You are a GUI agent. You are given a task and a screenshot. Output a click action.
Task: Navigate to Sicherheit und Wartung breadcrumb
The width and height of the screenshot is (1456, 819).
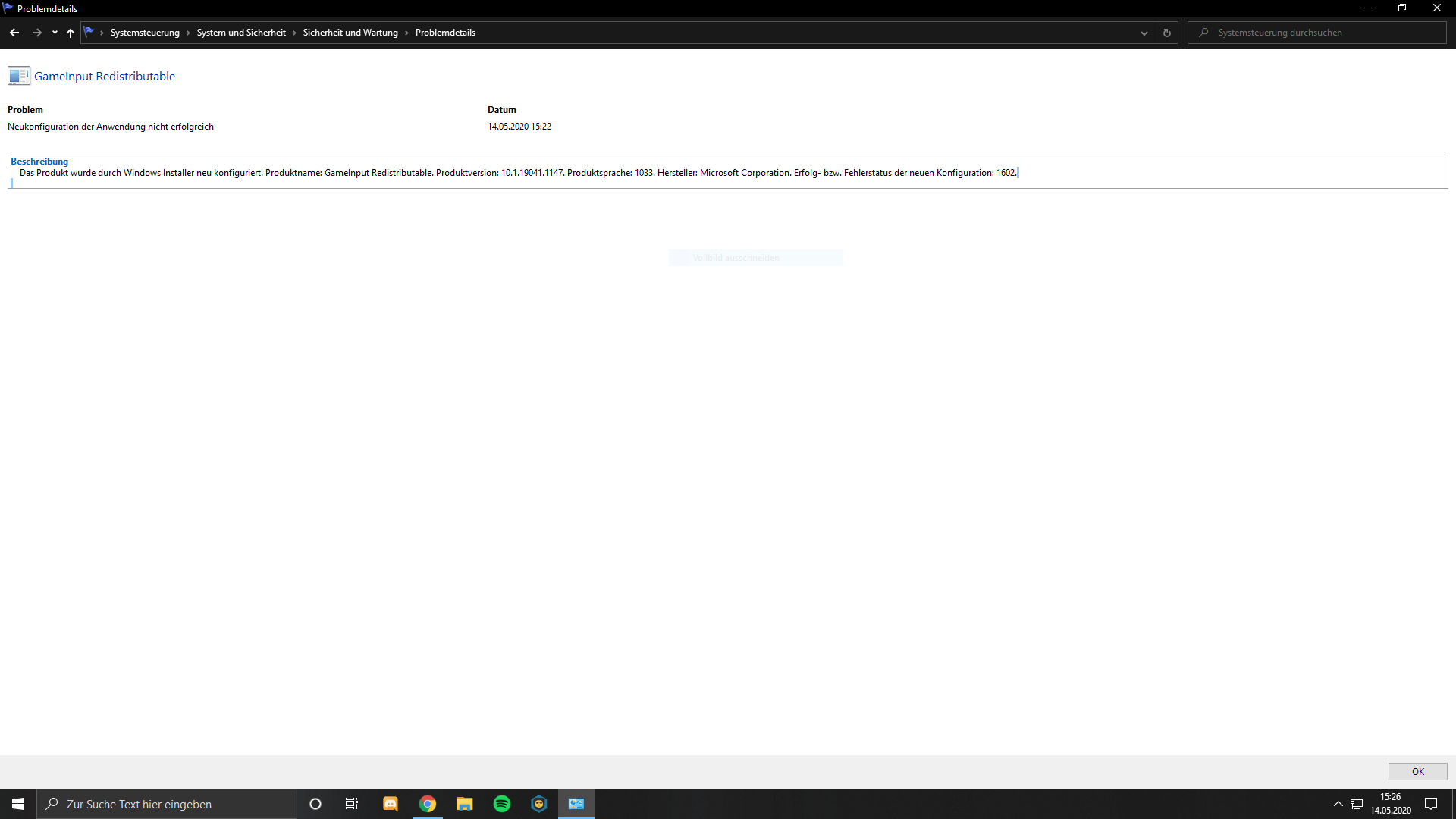coord(350,33)
